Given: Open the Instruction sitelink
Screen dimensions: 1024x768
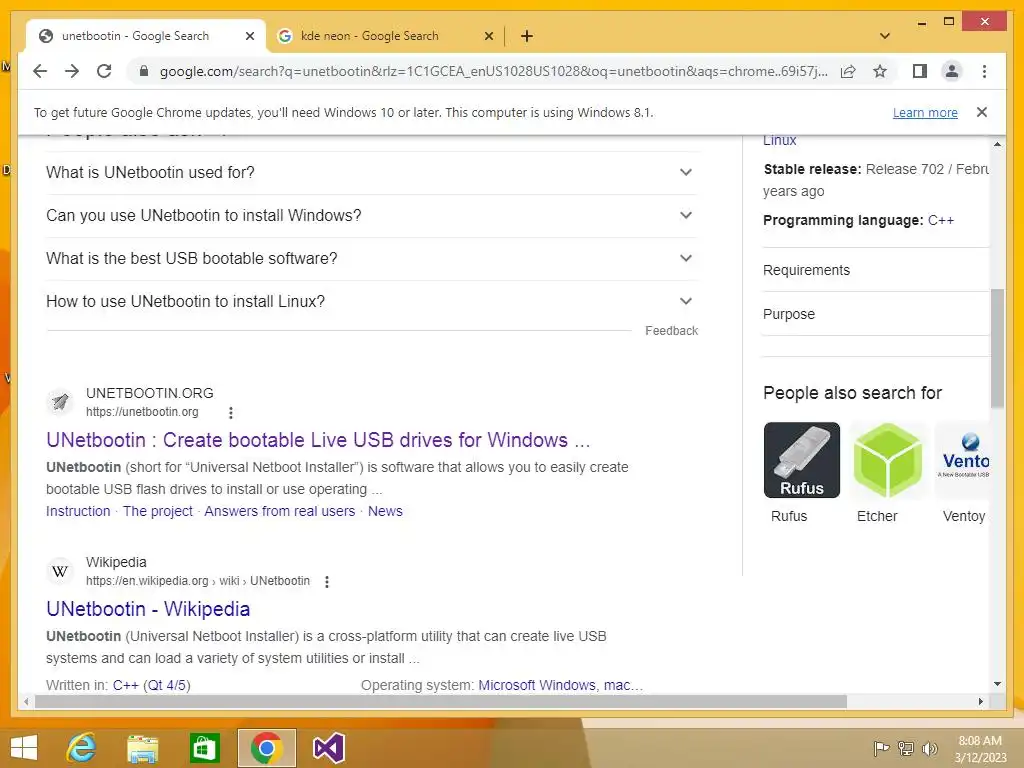Looking at the screenshot, I should point(78,511).
